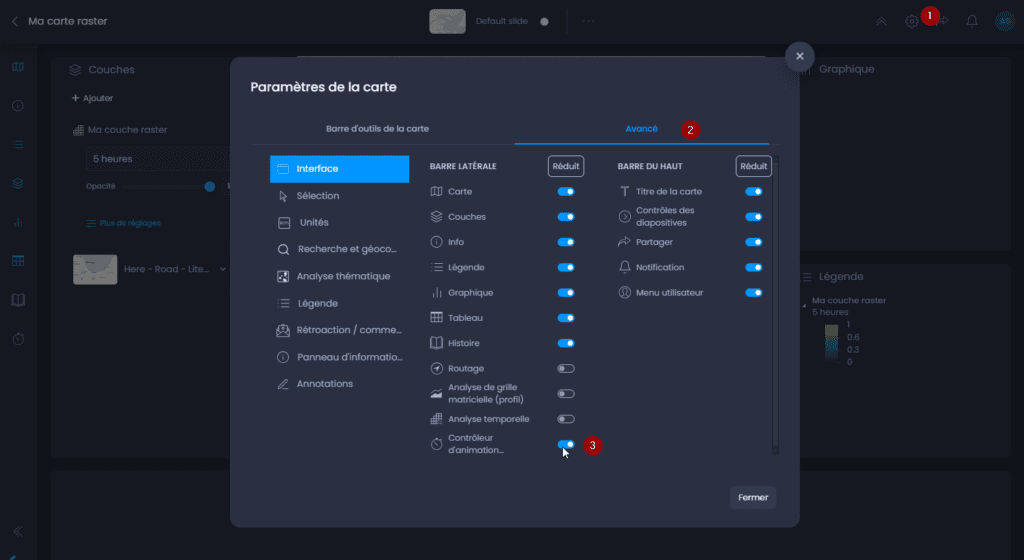This screenshot has height=560, width=1024.
Task: Expand the Here - Road - Lite basemap dropdown
Action: coord(223,269)
